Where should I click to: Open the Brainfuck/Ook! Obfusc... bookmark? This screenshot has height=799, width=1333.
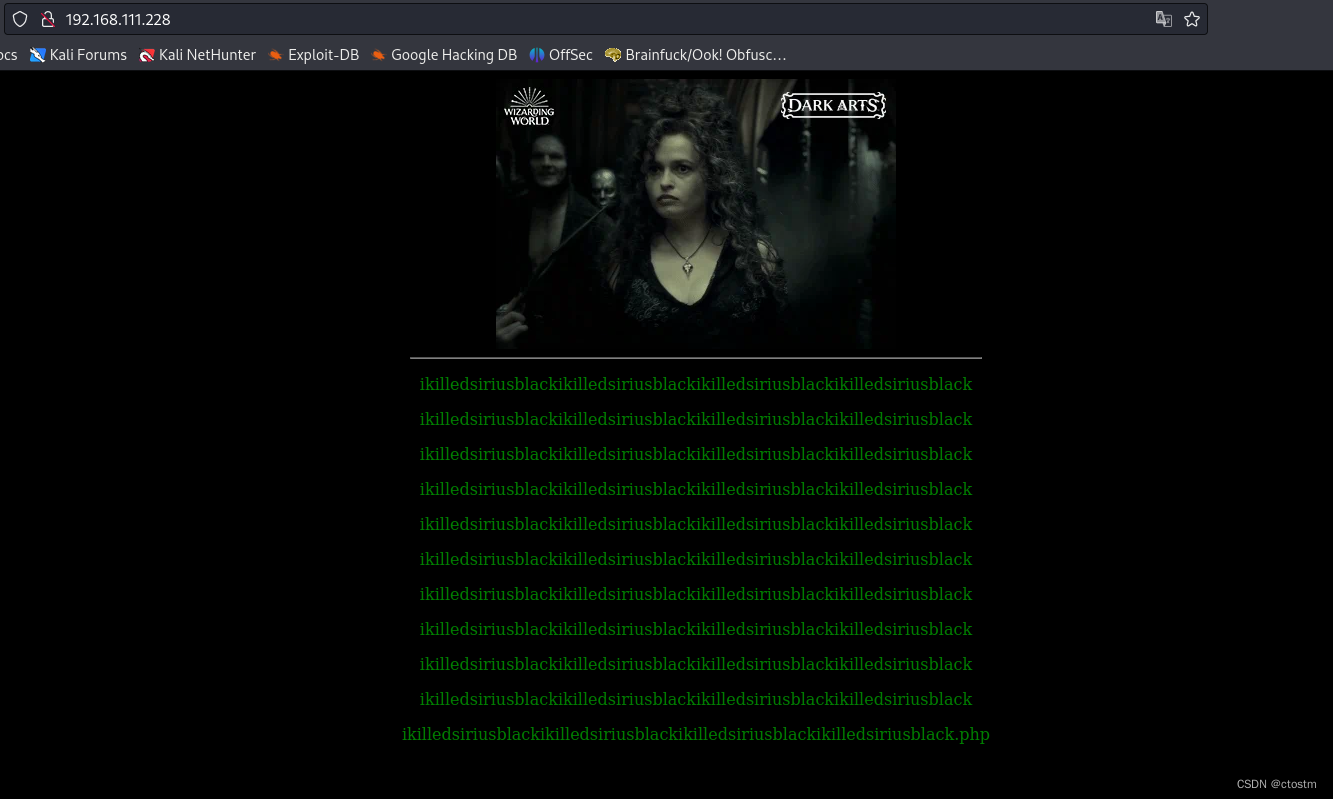pyautogui.click(x=696, y=55)
